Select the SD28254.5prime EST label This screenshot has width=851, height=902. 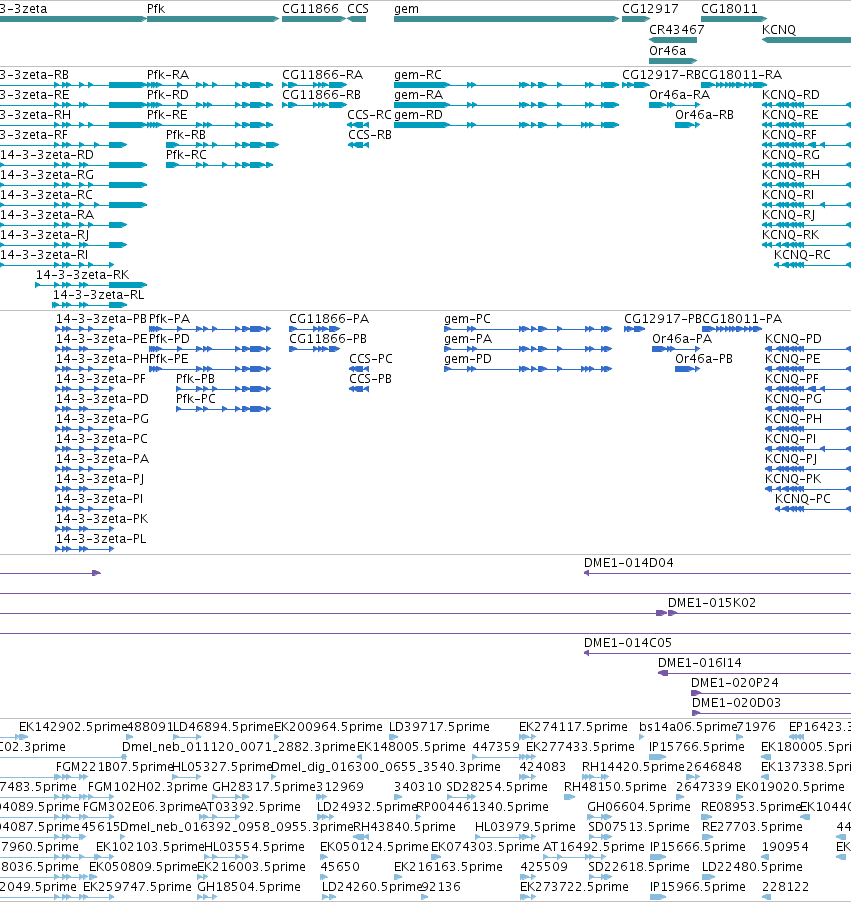pyautogui.click(x=497, y=786)
